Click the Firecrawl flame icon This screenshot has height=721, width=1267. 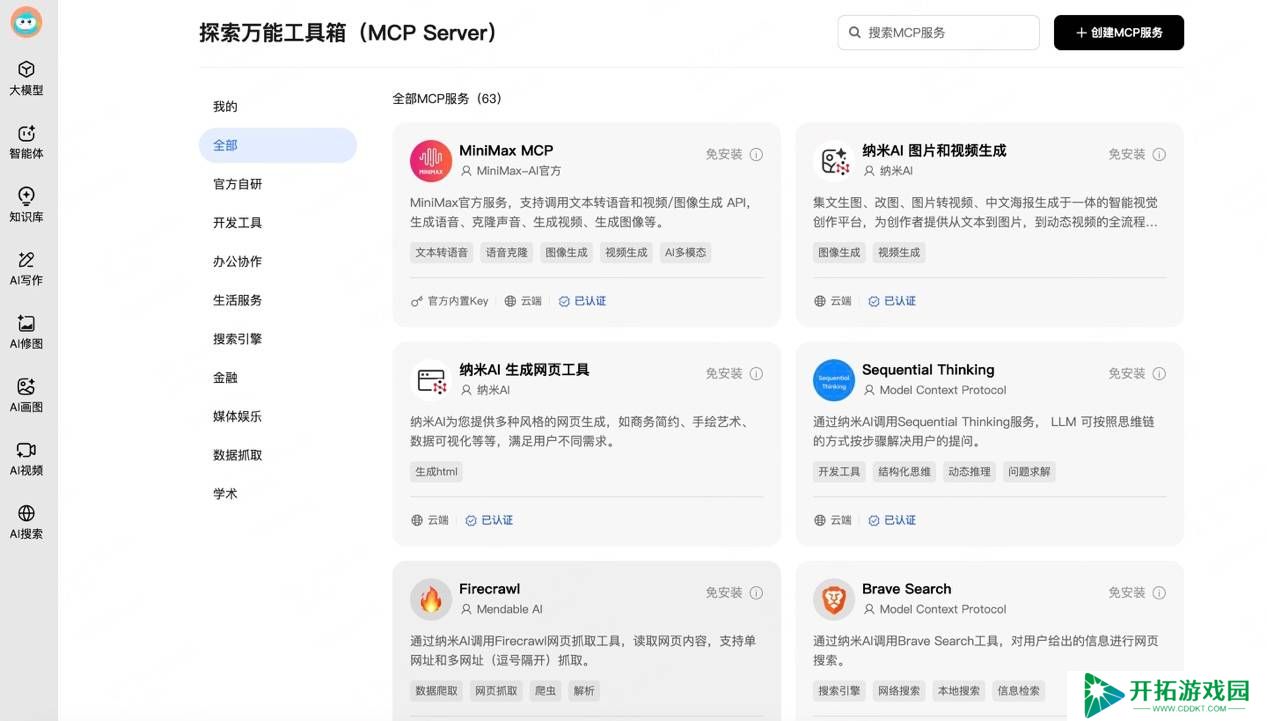[431, 599]
